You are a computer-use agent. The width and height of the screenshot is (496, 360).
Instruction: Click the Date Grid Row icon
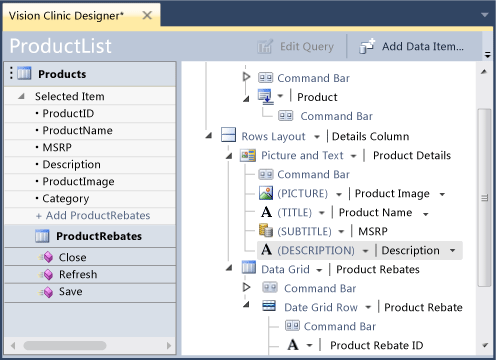point(269,306)
